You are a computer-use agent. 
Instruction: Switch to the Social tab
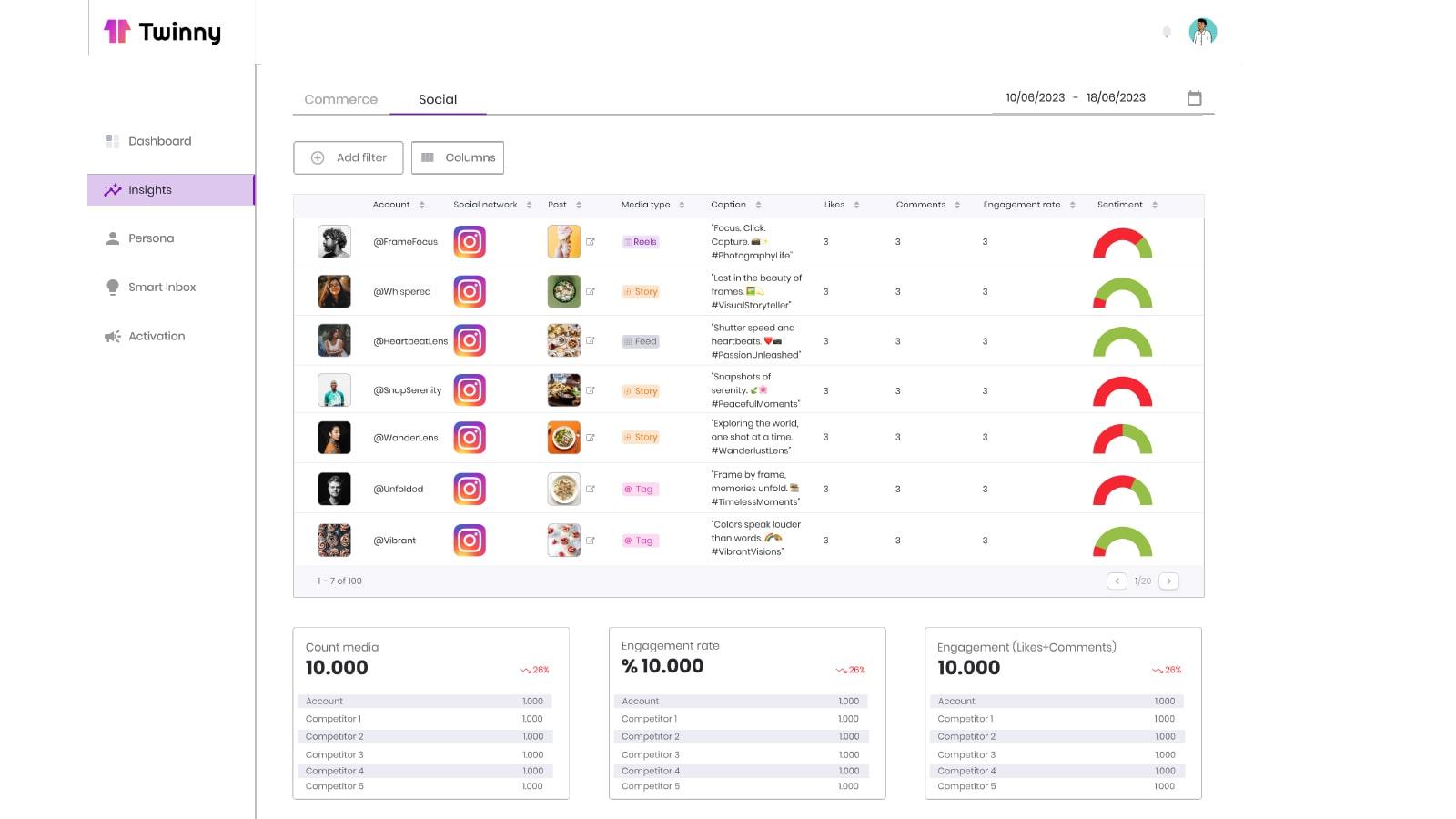(x=438, y=99)
